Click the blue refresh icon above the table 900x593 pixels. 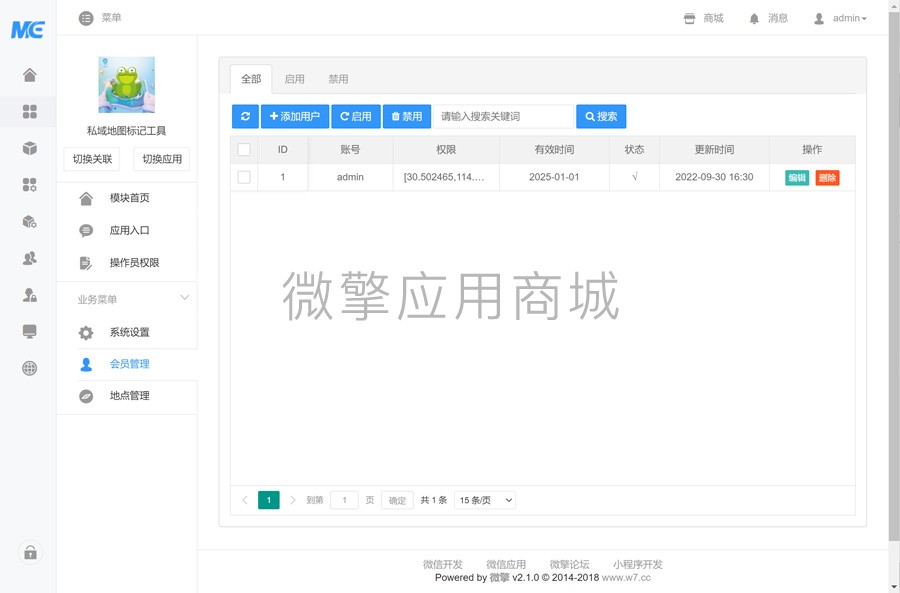[244, 116]
